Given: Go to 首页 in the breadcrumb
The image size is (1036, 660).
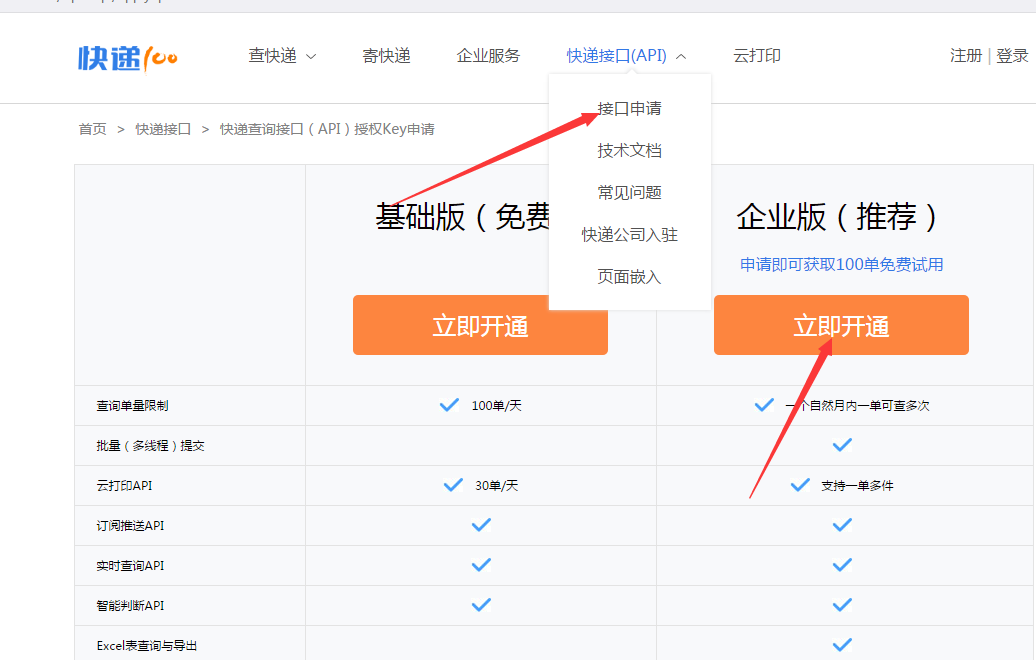Looking at the screenshot, I should click(92, 129).
